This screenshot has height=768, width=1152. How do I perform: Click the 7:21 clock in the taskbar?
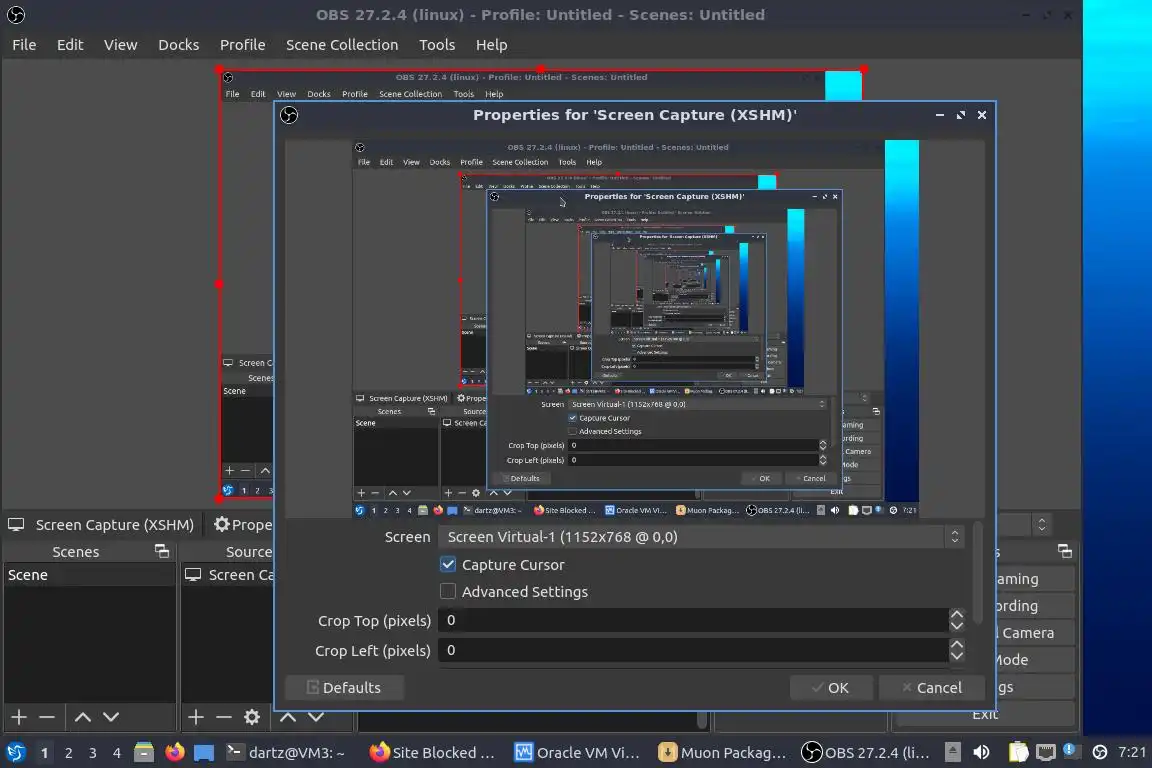(1131, 753)
